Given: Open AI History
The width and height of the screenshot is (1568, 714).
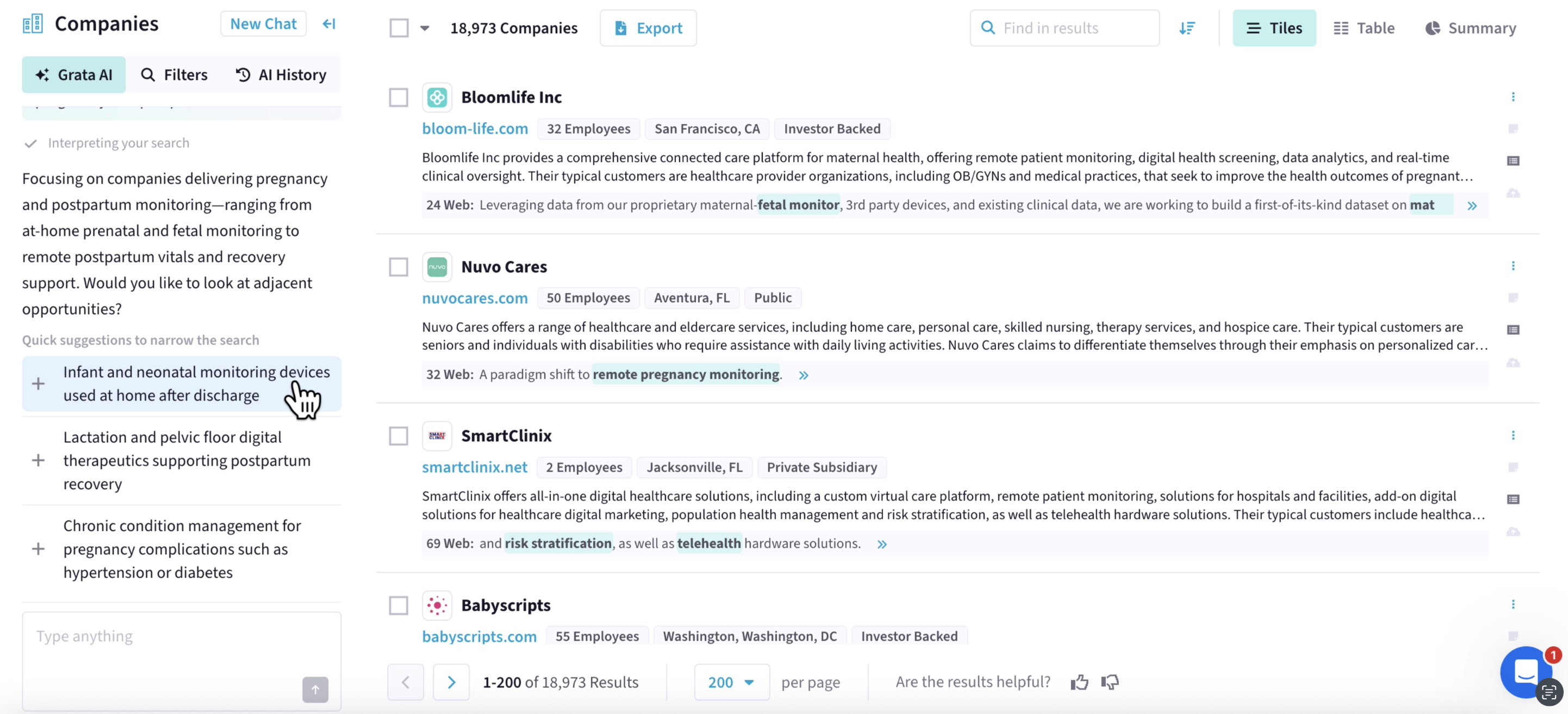Looking at the screenshot, I should click(x=281, y=74).
